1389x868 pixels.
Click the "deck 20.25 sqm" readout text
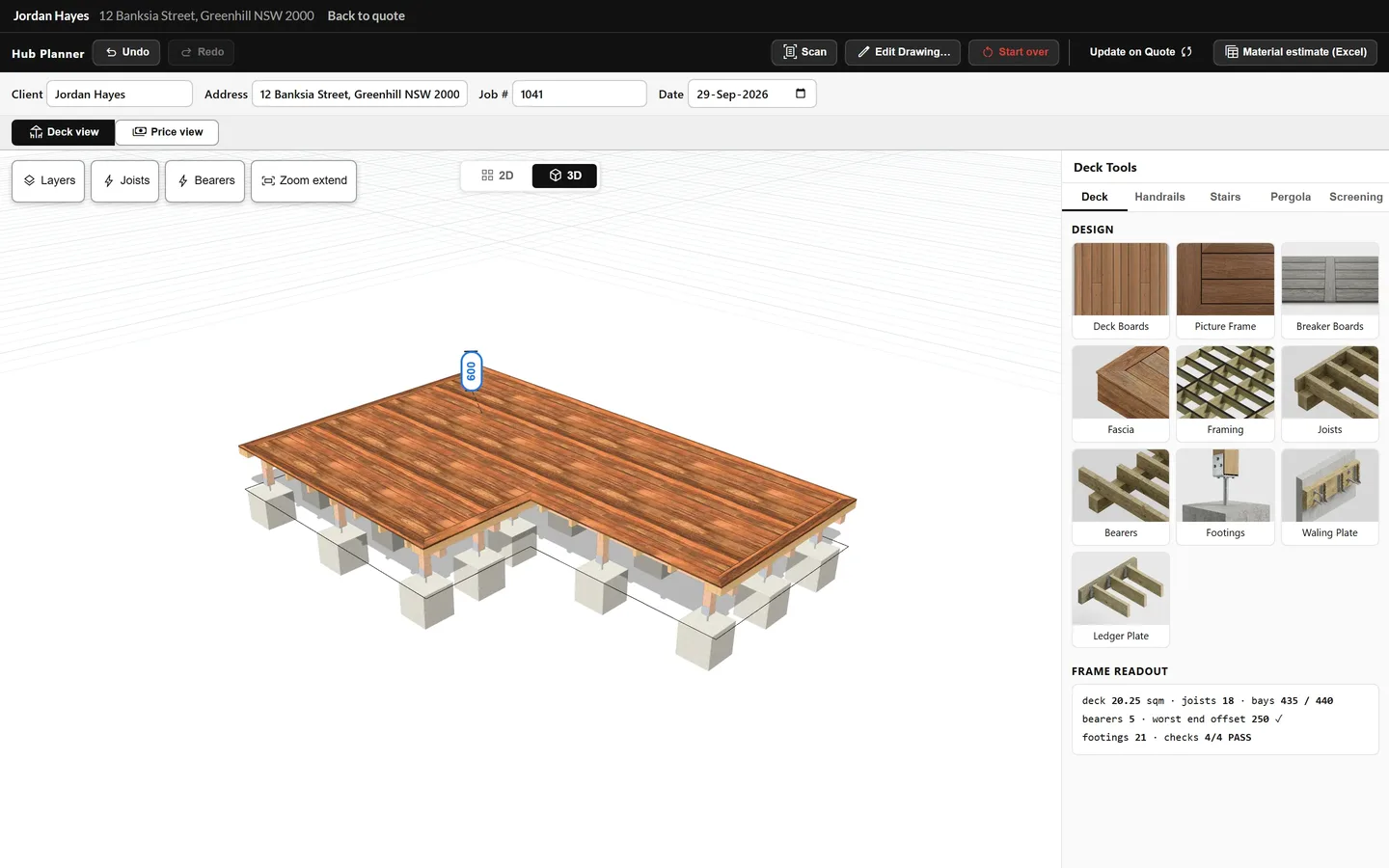pyautogui.click(x=1123, y=700)
